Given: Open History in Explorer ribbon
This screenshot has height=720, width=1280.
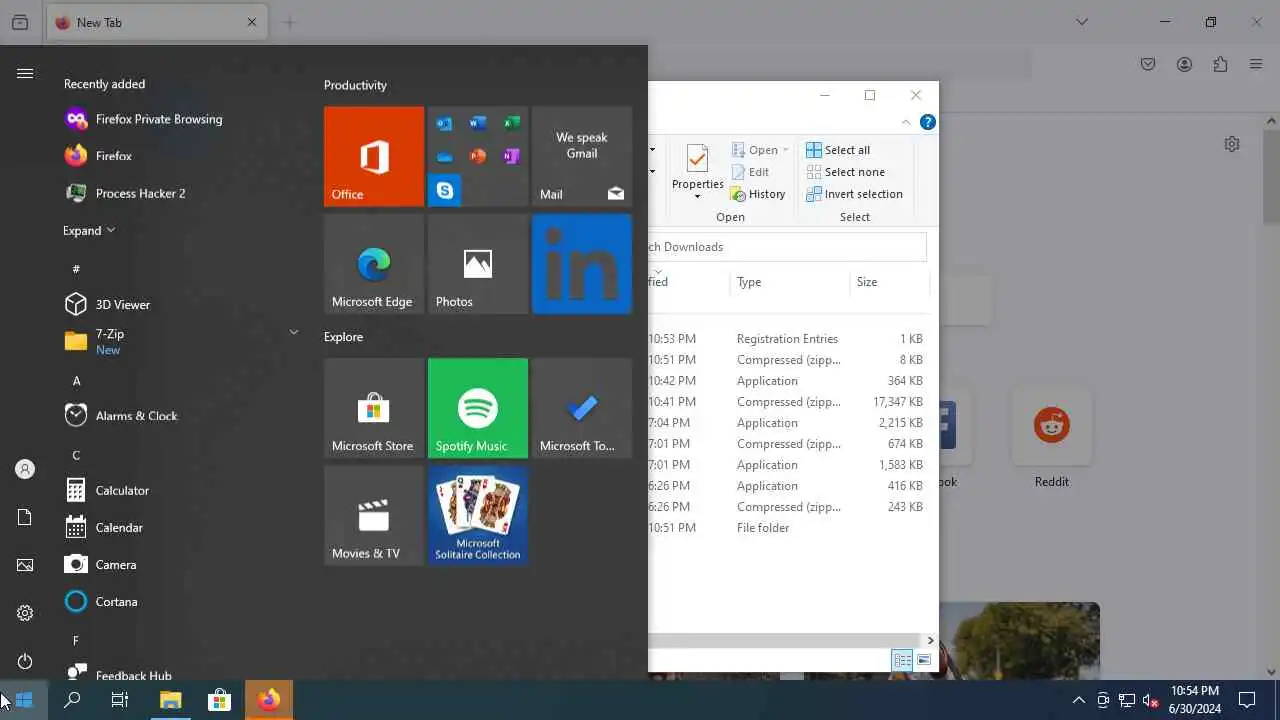Looking at the screenshot, I should (757, 194).
